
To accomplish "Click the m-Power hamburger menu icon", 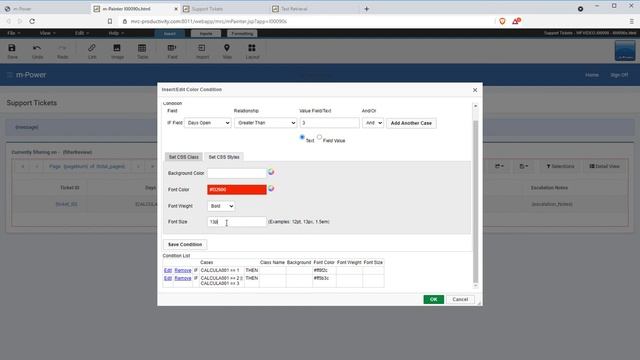I will [x=9, y=75].
